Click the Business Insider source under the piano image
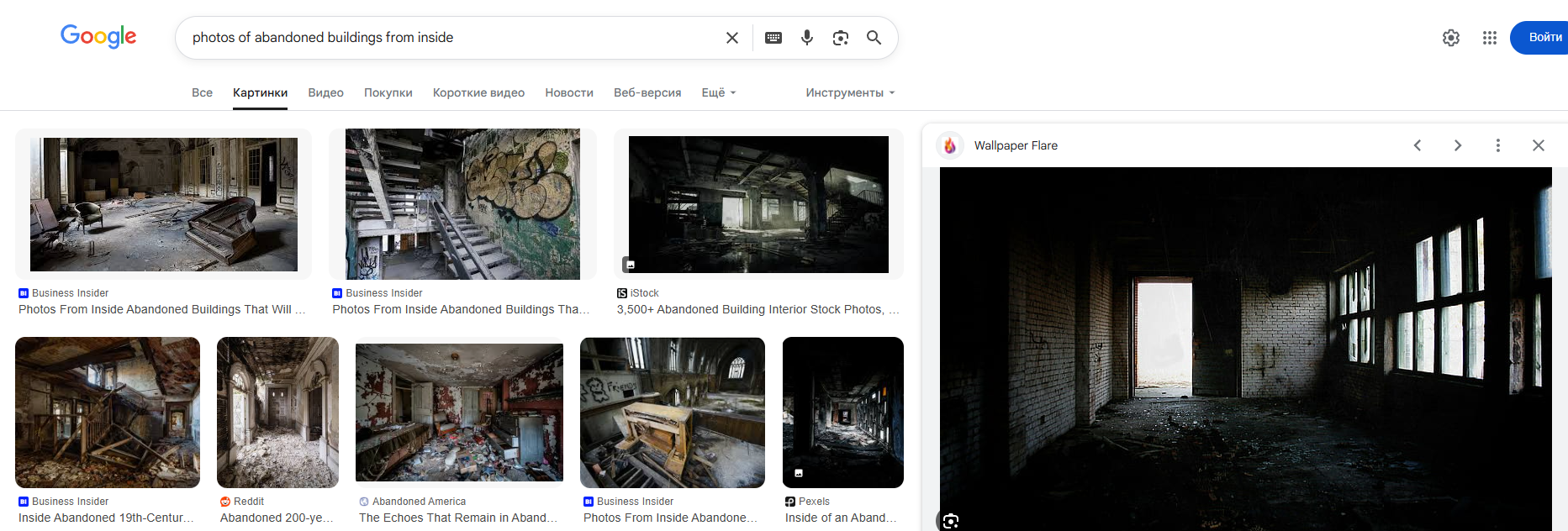Viewport: 1568px width, 531px height. point(70,293)
